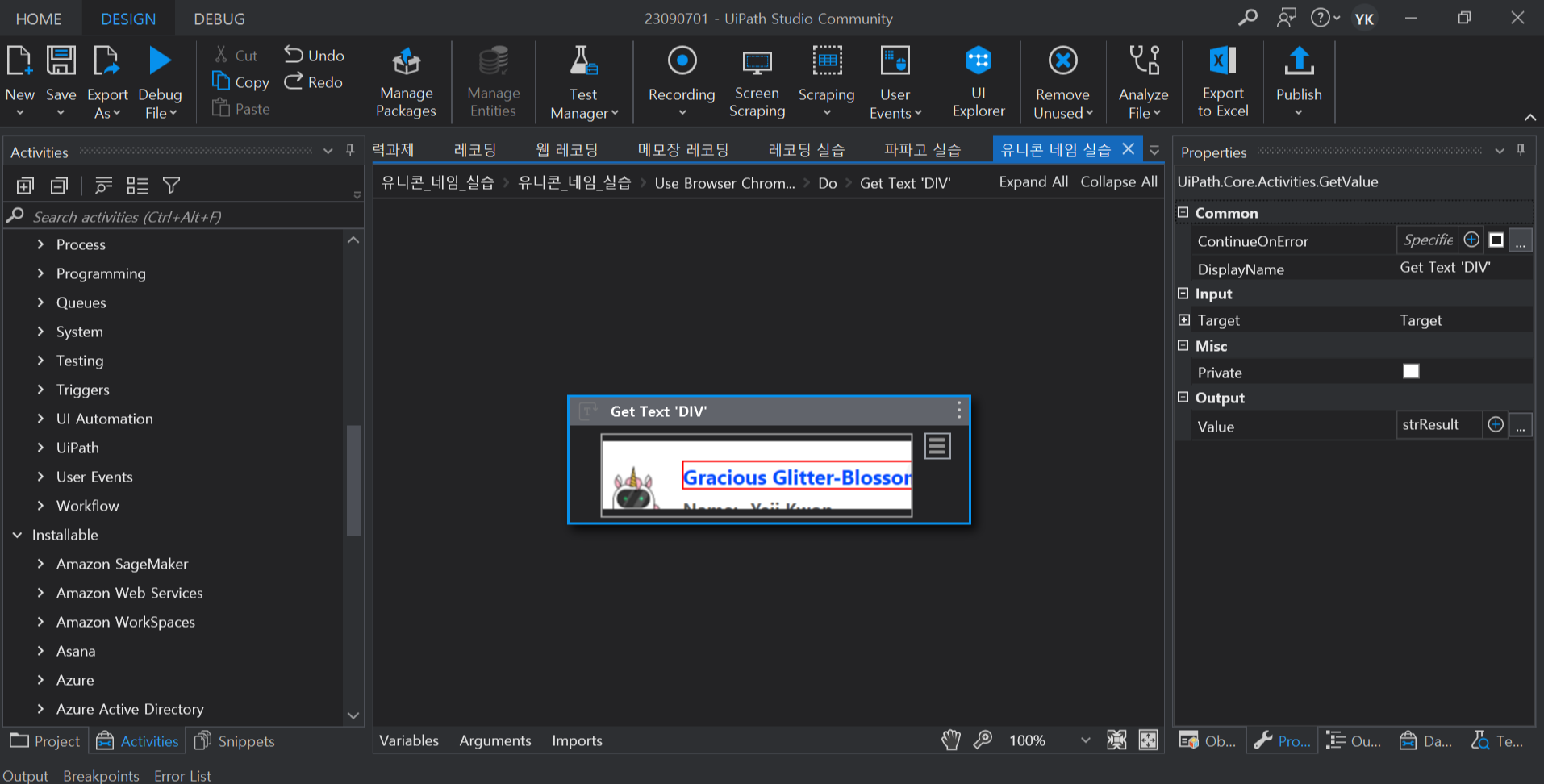Open the search icon in title bar
1544x784 pixels.
1247,17
